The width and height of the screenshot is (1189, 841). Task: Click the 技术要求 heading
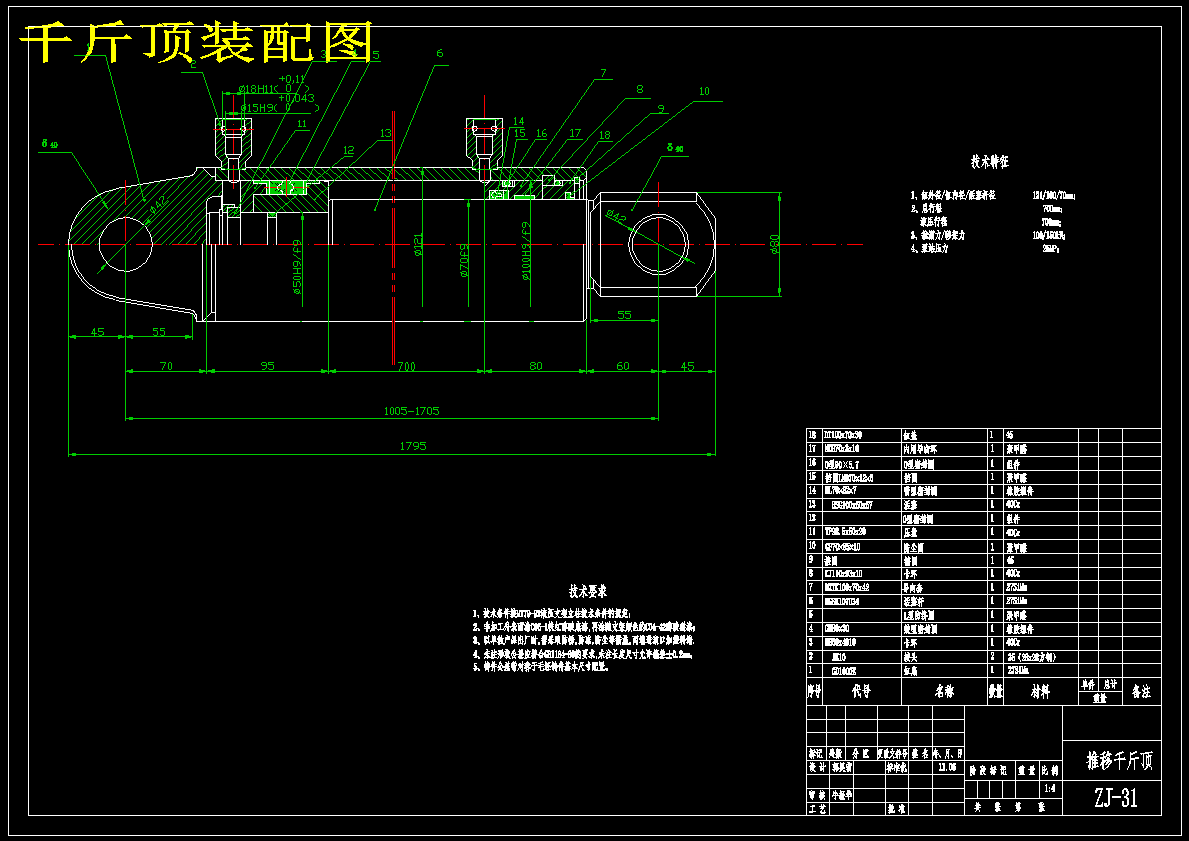click(588, 591)
